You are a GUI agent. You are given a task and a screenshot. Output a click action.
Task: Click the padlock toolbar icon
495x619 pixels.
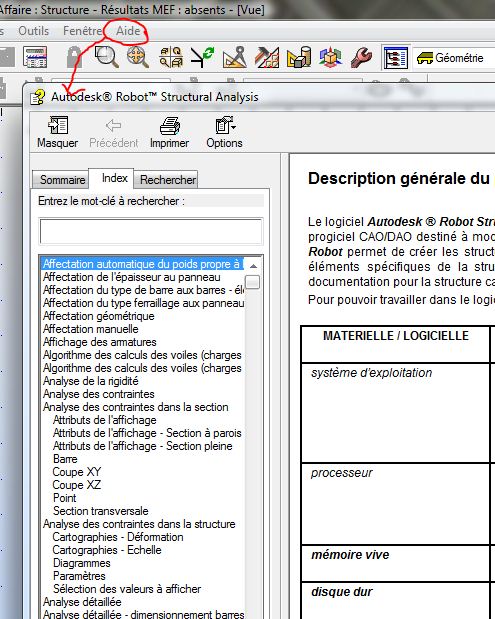point(74,57)
